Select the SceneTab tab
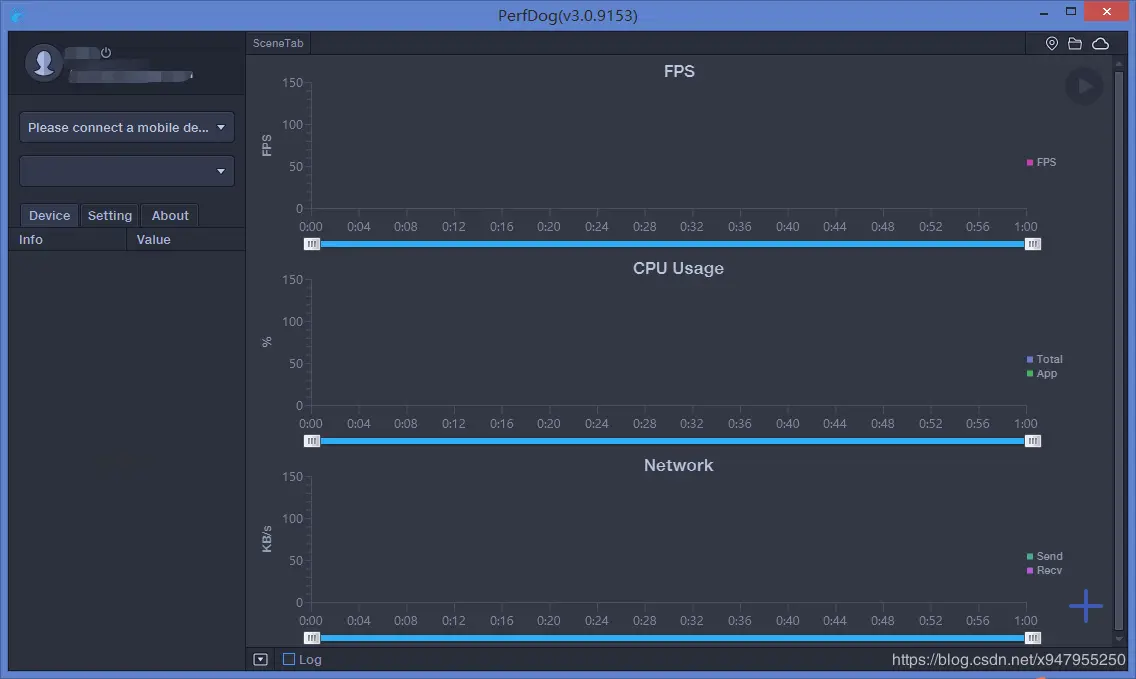The image size is (1136, 679). (277, 43)
